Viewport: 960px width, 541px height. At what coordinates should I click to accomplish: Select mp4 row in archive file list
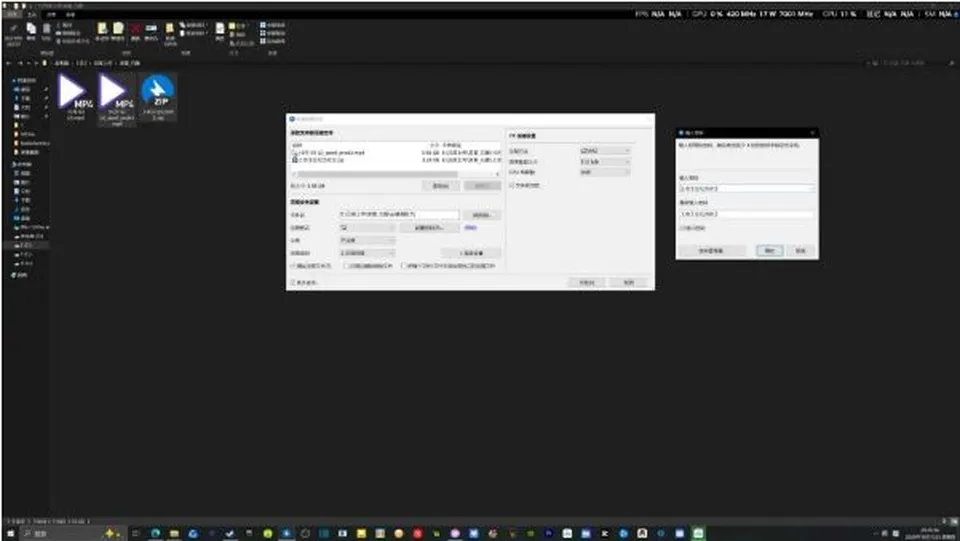coord(396,152)
